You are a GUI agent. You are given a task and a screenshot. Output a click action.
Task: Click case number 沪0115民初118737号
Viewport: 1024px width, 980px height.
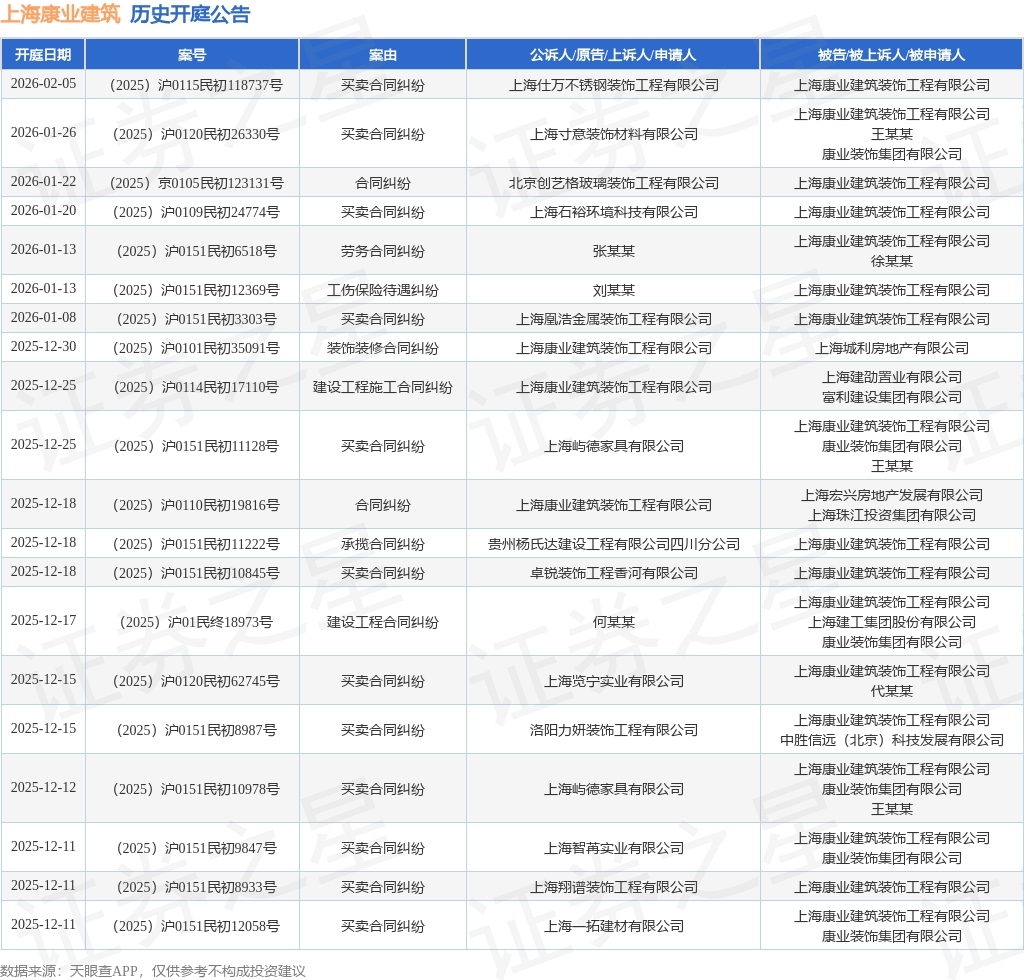(x=196, y=85)
